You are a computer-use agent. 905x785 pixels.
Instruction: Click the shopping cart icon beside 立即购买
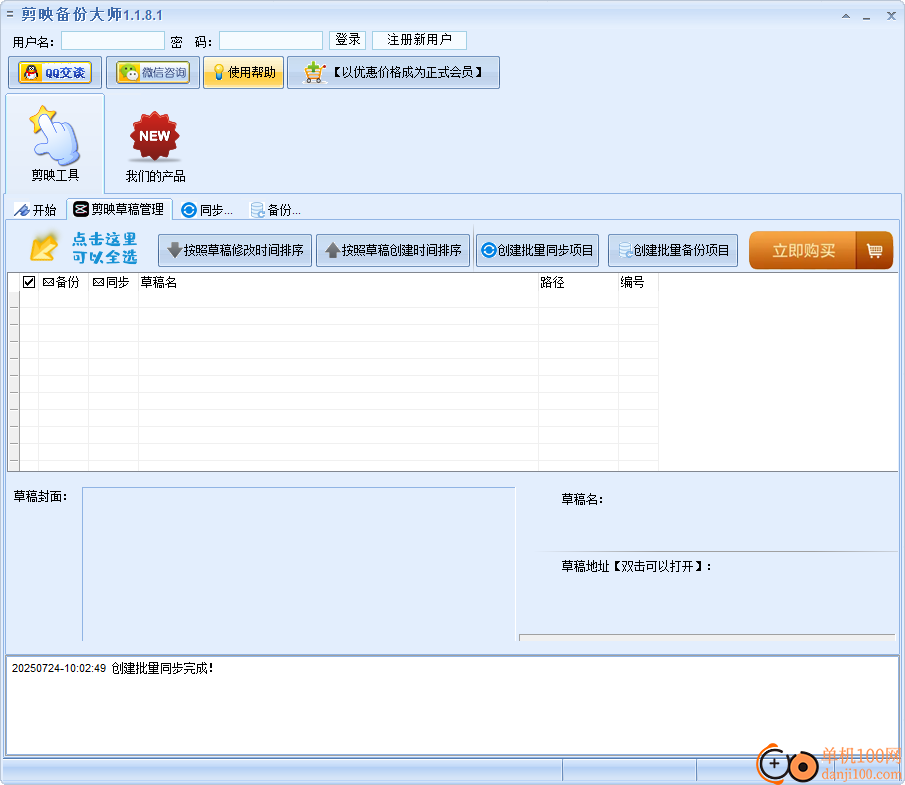pyautogui.click(x=874, y=251)
